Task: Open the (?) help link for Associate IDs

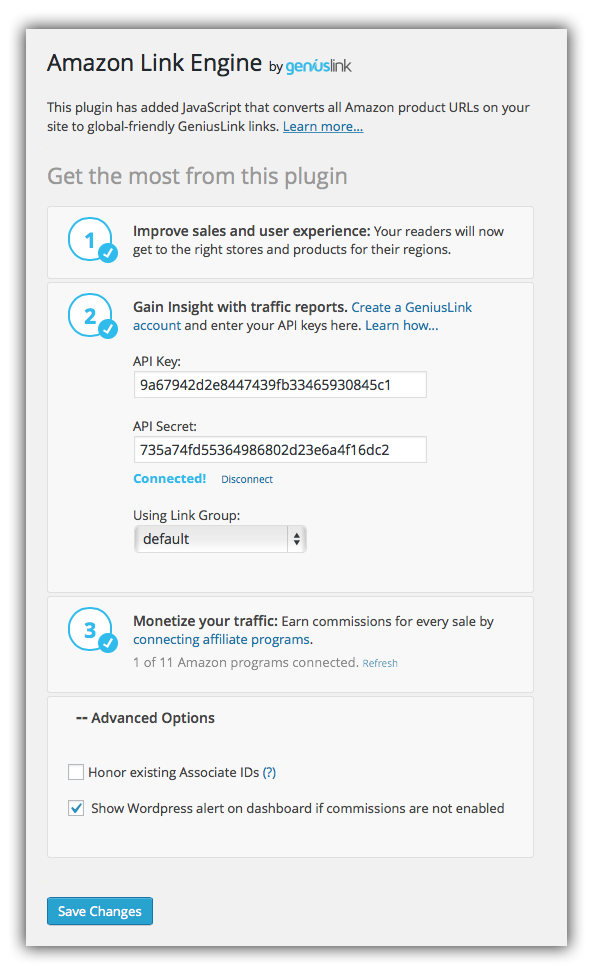Action: tap(269, 773)
